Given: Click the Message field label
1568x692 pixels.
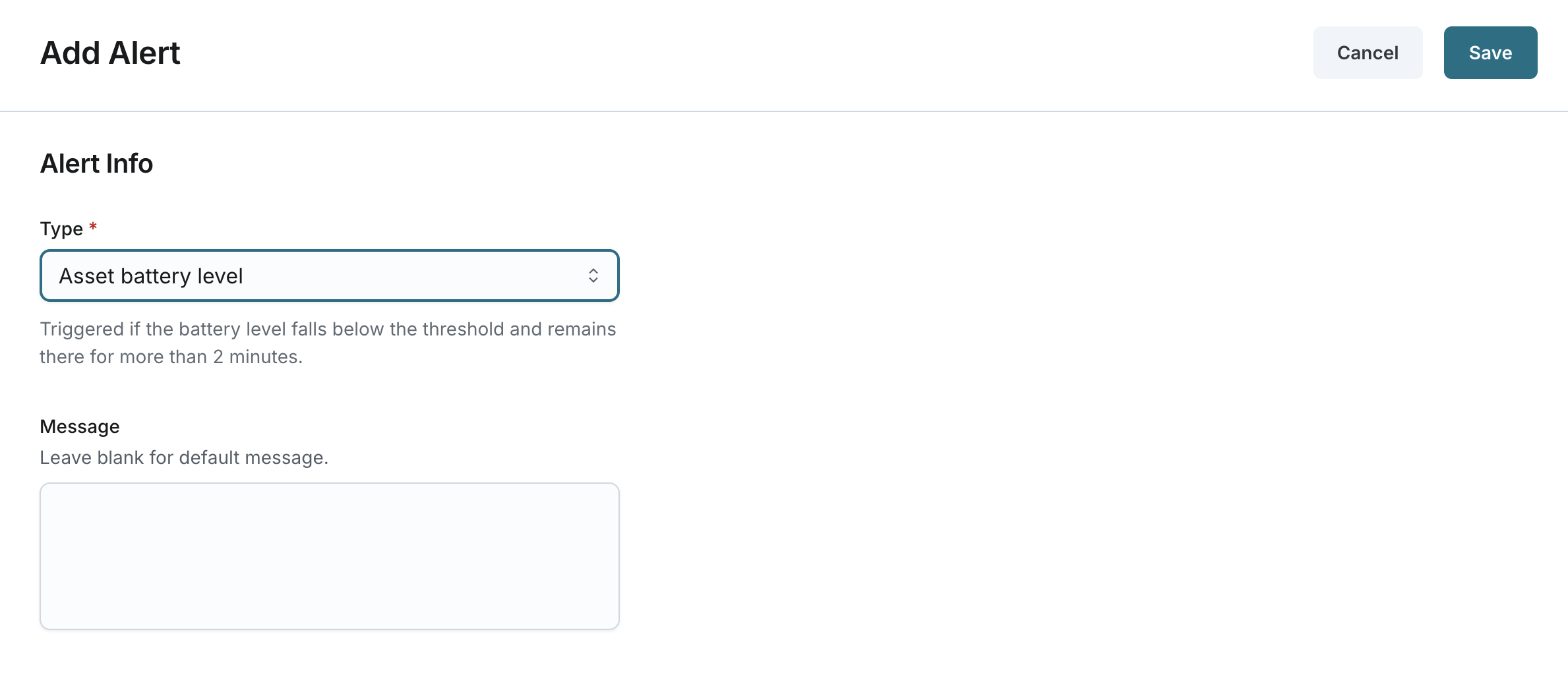Looking at the screenshot, I should pos(80,426).
